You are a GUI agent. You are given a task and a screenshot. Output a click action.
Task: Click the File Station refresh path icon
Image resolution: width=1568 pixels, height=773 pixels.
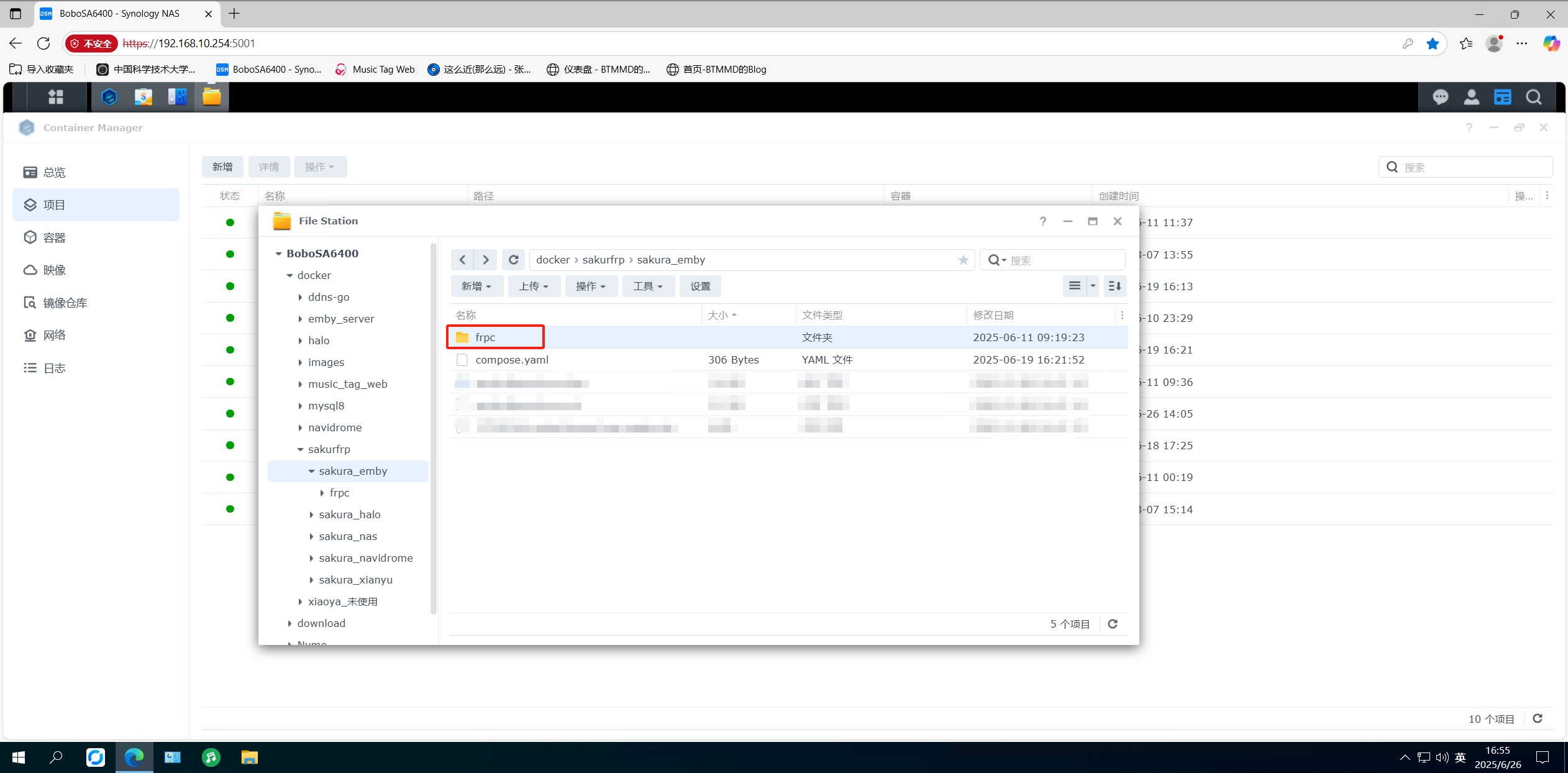click(513, 260)
